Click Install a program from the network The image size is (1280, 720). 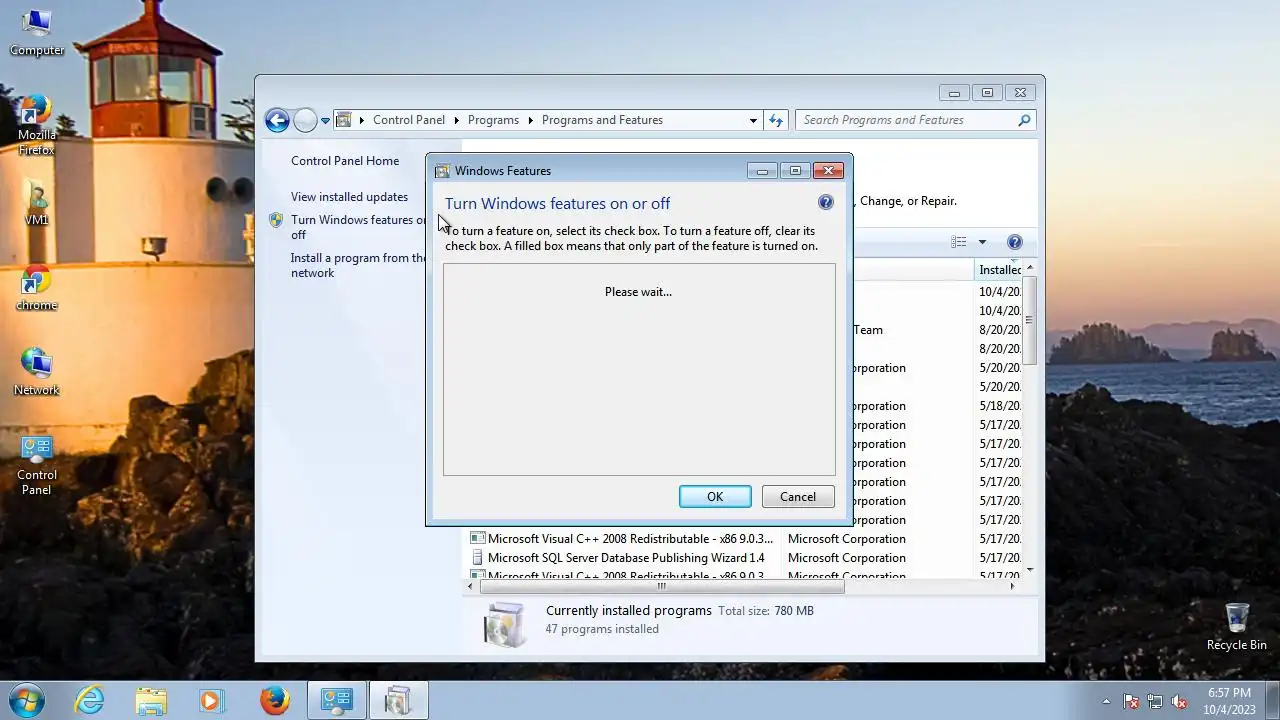357,265
